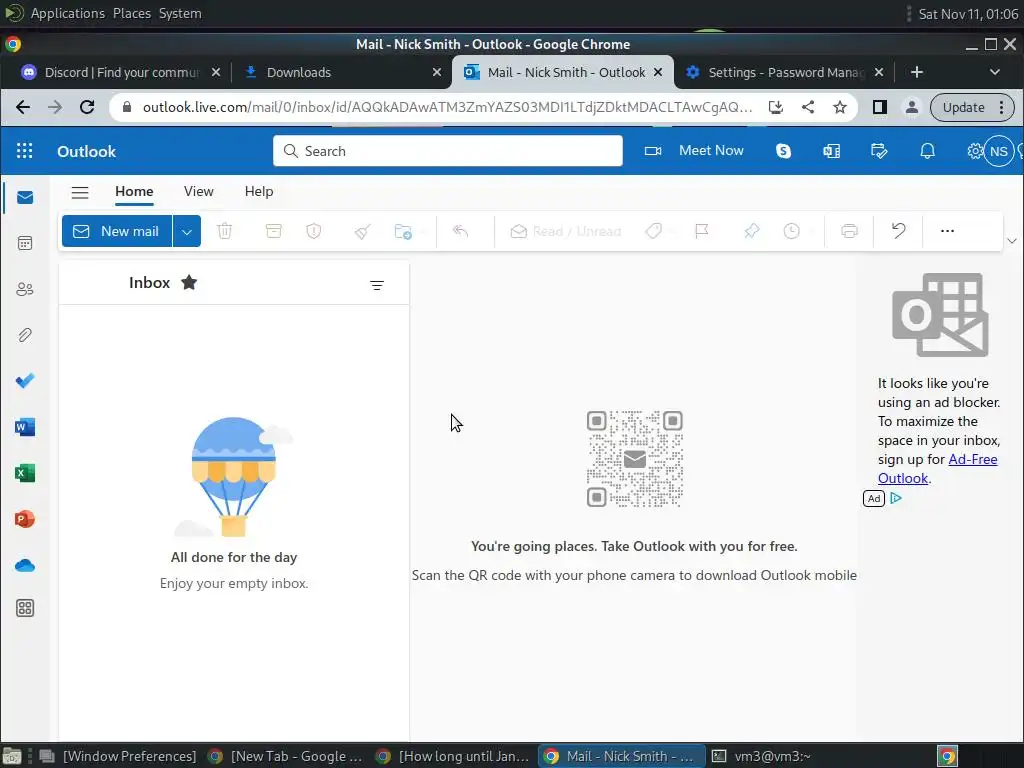Open the To Do checkmark app
The image size is (1024, 768).
25,381
